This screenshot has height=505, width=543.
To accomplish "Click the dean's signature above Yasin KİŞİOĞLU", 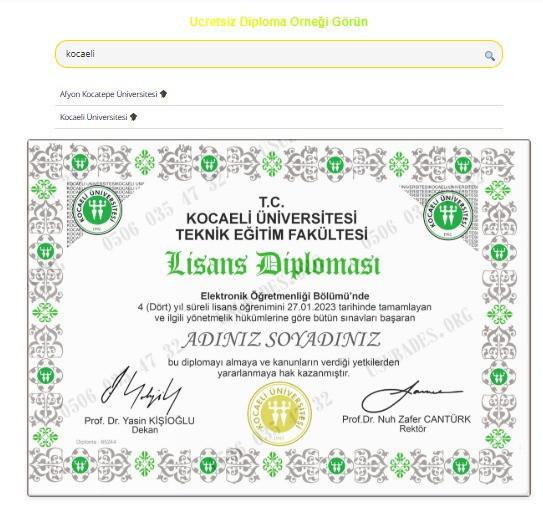I will point(141,390).
